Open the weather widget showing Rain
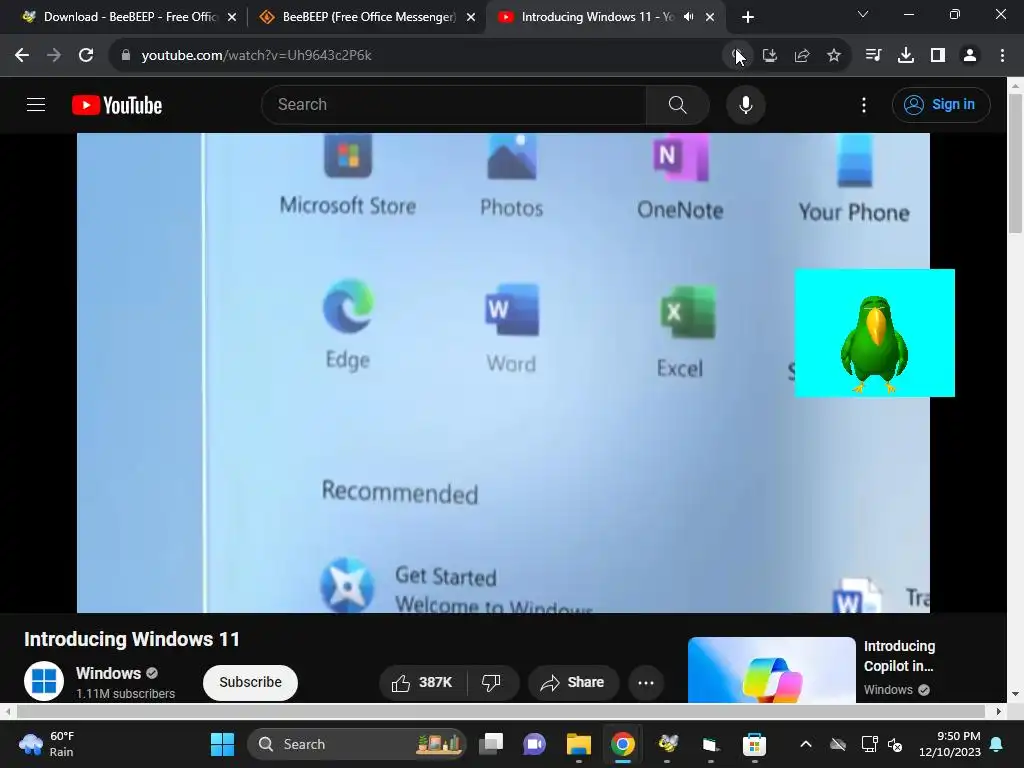This screenshot has width=1024, height=768. coord(47,744)
